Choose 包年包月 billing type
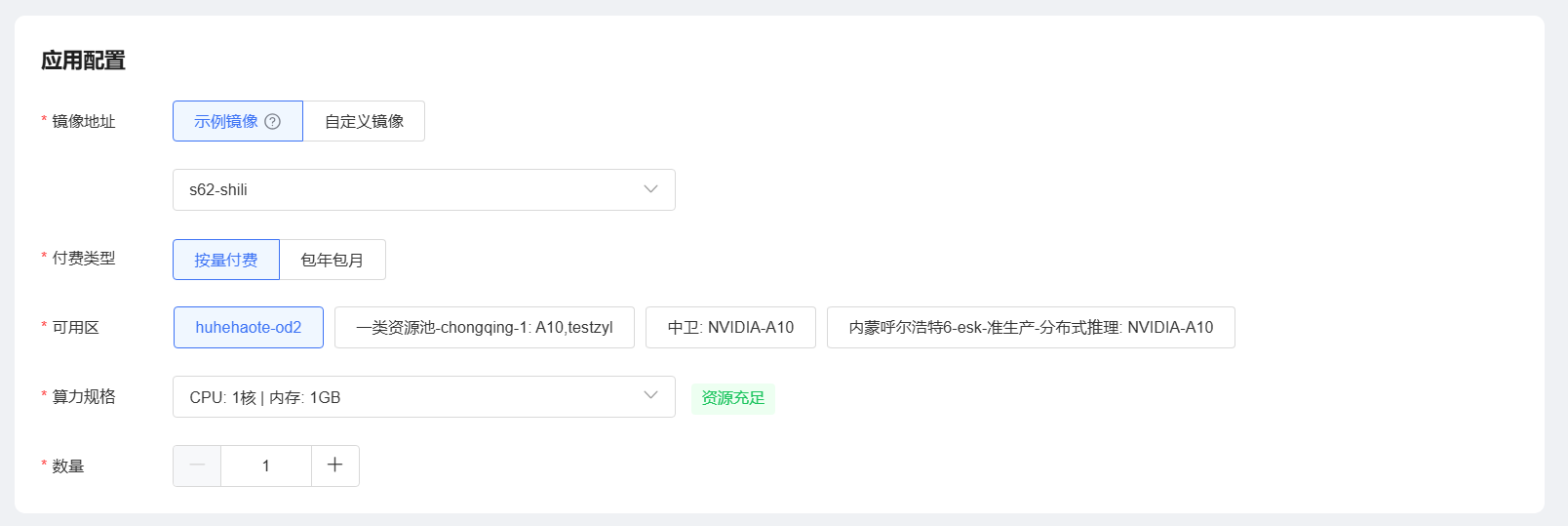Image resolution: width=1568 pixels, height=526 pixels. [x=332, y=260]
